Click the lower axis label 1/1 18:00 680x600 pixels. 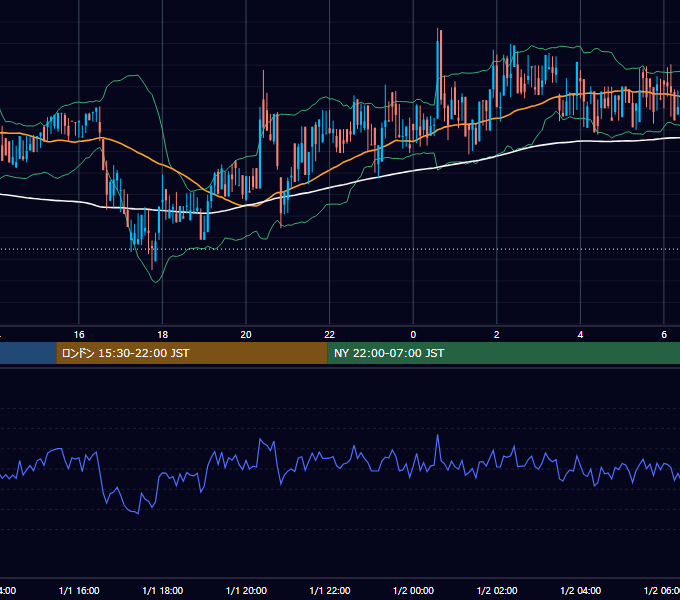click(x=163, y=591)
